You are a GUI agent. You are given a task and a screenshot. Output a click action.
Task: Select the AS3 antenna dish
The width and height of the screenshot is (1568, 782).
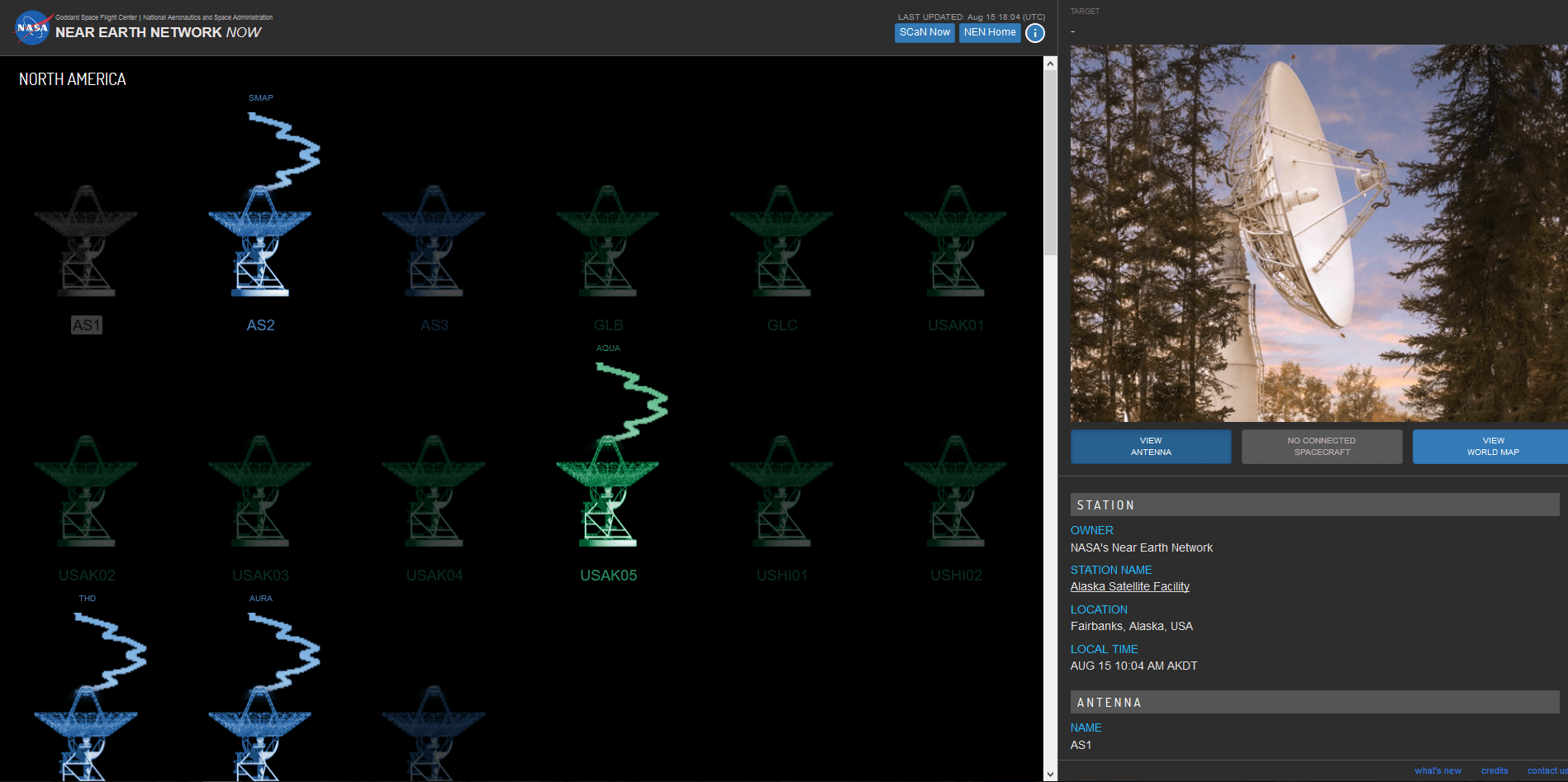[x=434, y=240]
